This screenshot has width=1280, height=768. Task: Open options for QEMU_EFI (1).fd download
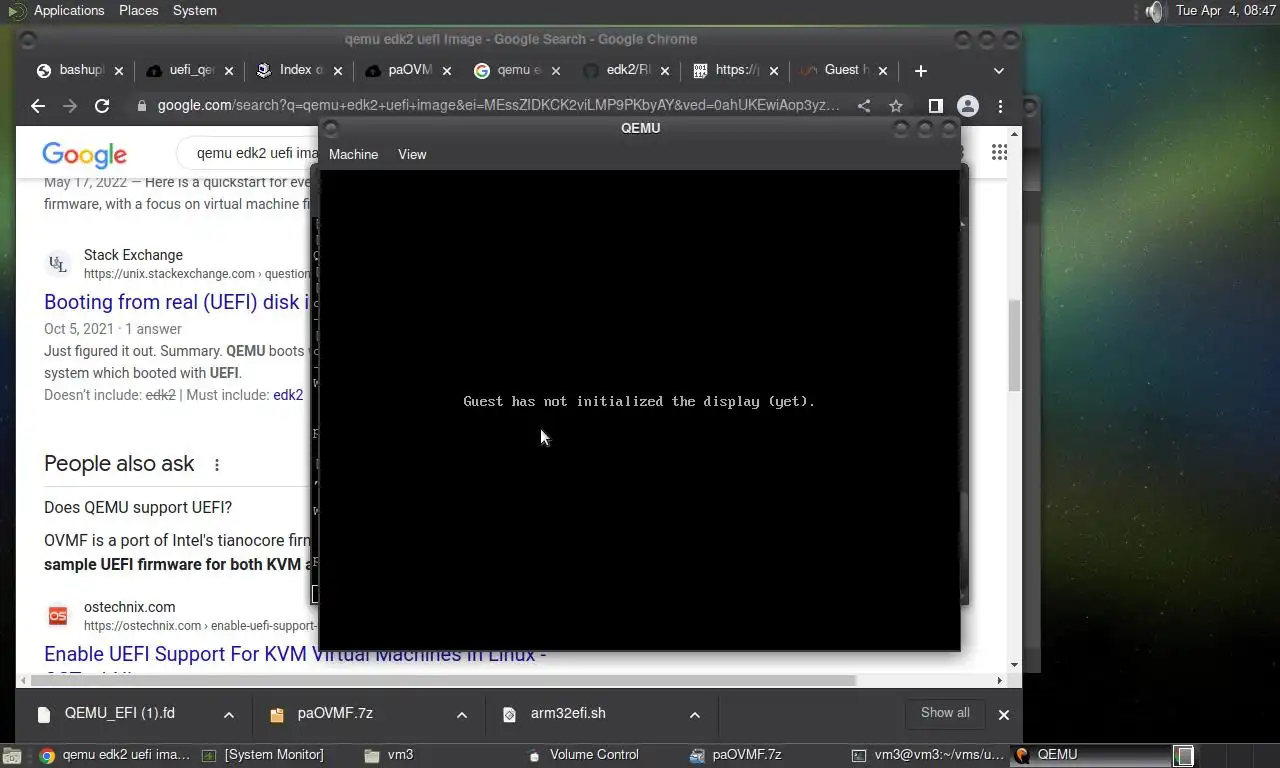coord(229,714)
